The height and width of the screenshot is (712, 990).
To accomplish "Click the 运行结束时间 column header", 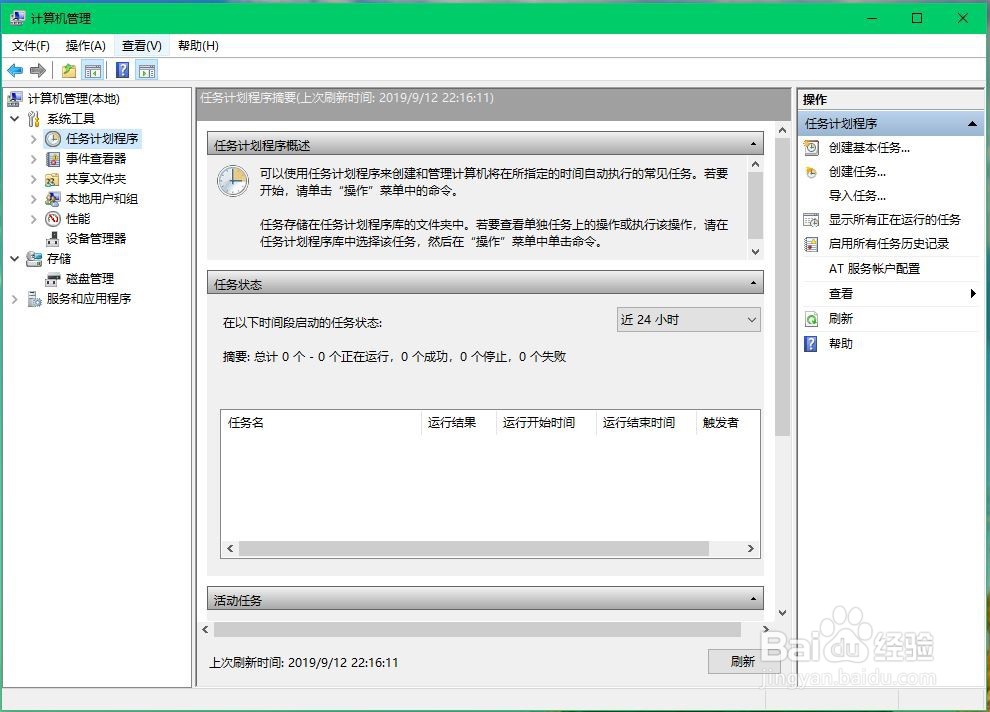I will (646, 423).
